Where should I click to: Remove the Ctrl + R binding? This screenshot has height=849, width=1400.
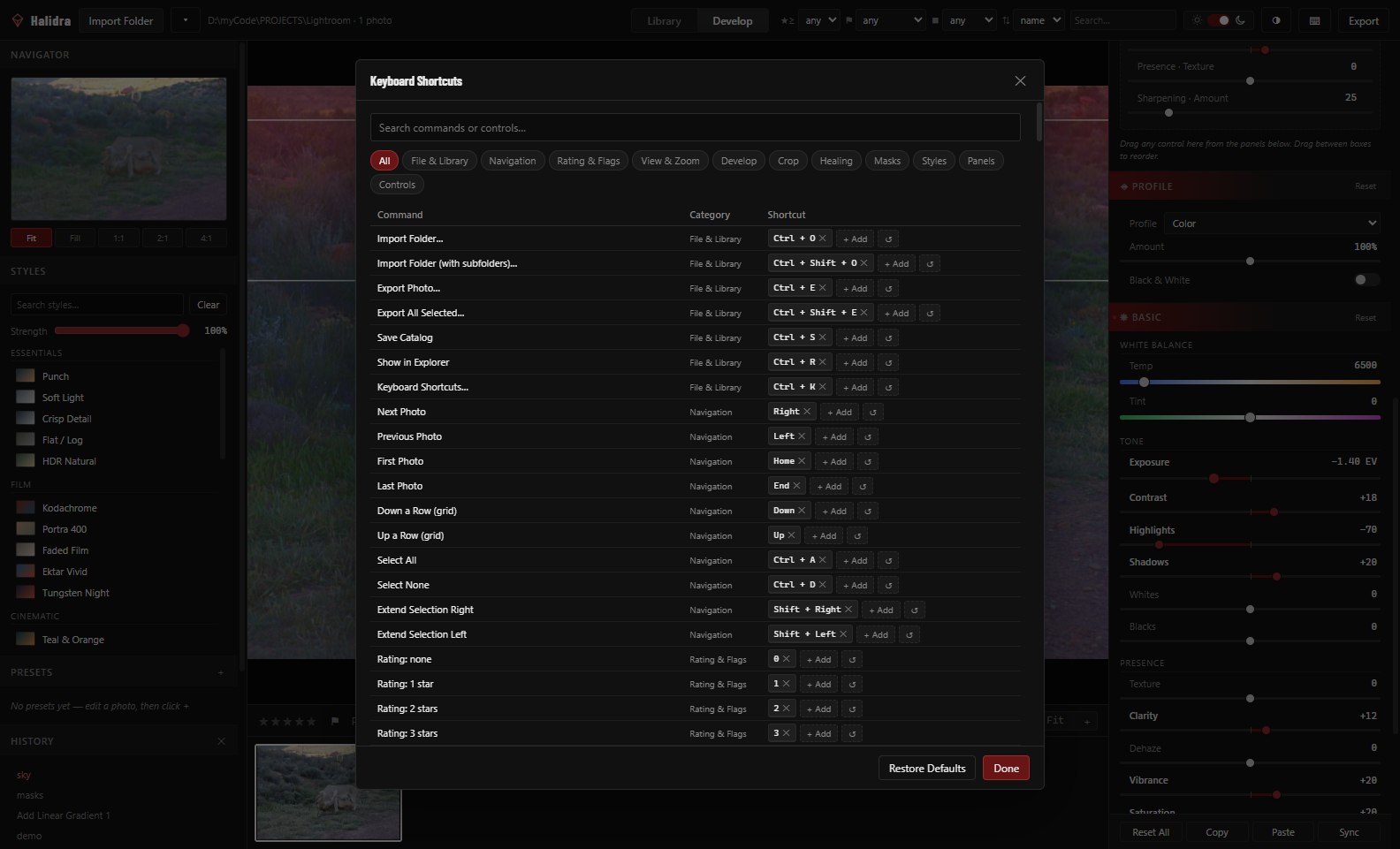(822, 362)
